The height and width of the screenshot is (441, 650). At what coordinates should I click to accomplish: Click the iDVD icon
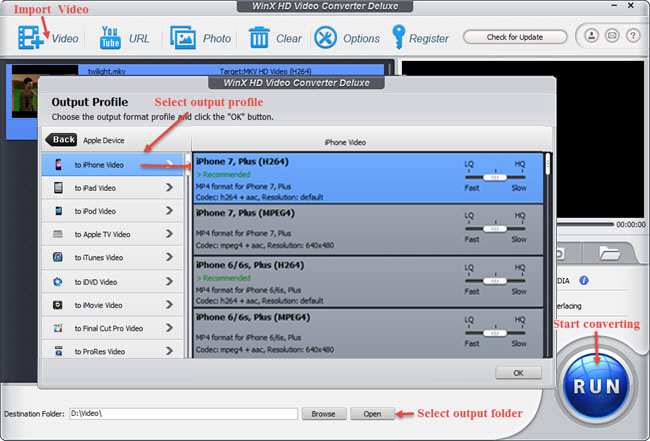(58, 282)
